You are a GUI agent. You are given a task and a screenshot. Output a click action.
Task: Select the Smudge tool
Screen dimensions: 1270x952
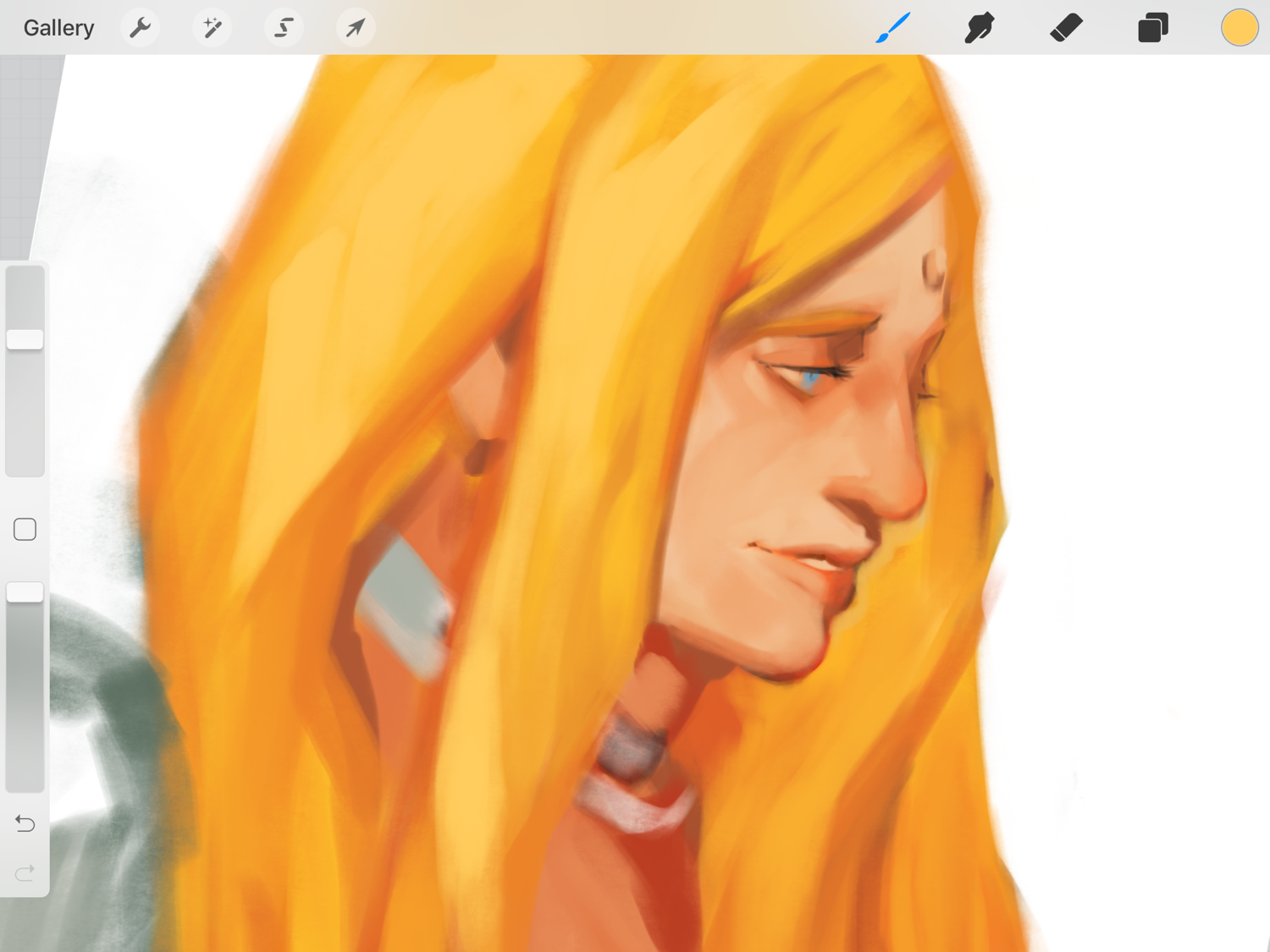pos(980,28)
